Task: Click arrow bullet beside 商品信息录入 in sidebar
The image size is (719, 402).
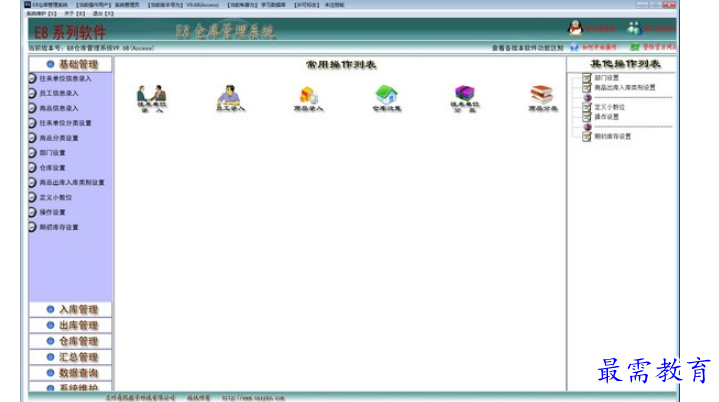Action: [32, 108]
